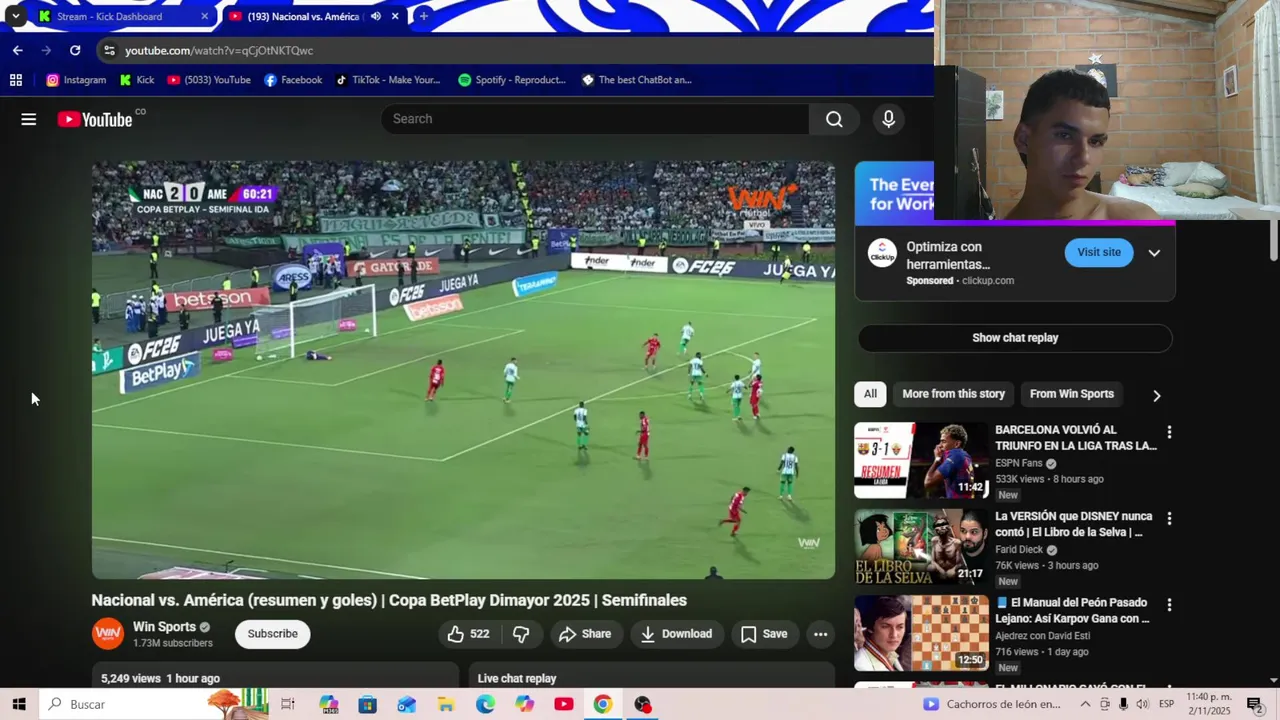
Task: Select From Win Sports chip
Action: coord(1072,394)
